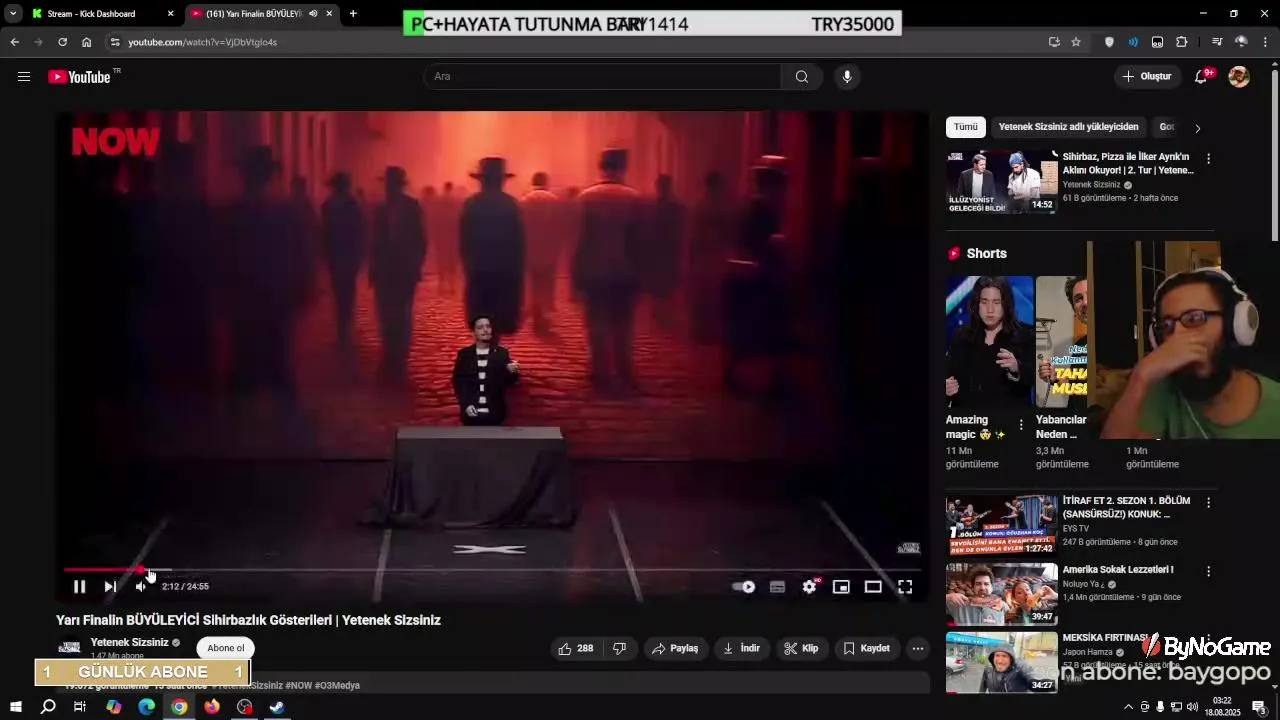Image resolution: width=1280 pixels, height=720 pixels.
Task: Bookmark this page with star icon
Action: tap(1076, 42)
